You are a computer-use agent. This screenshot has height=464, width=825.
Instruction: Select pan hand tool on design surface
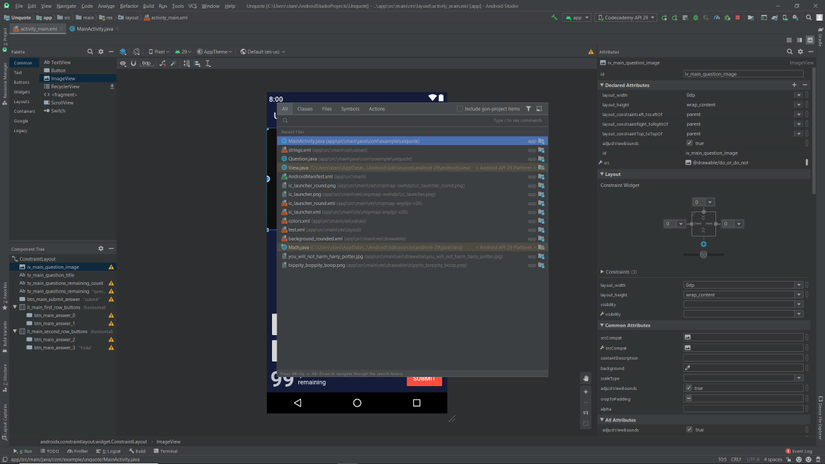(x=586, y=378)
